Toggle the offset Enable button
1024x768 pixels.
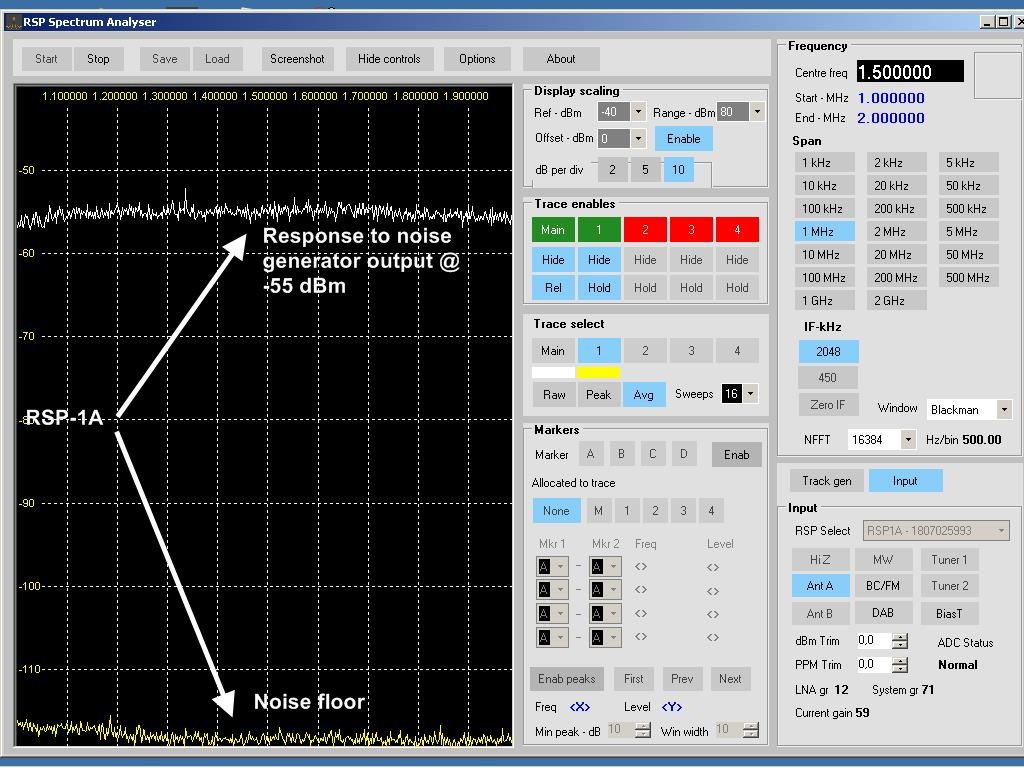tap(683, 138)
